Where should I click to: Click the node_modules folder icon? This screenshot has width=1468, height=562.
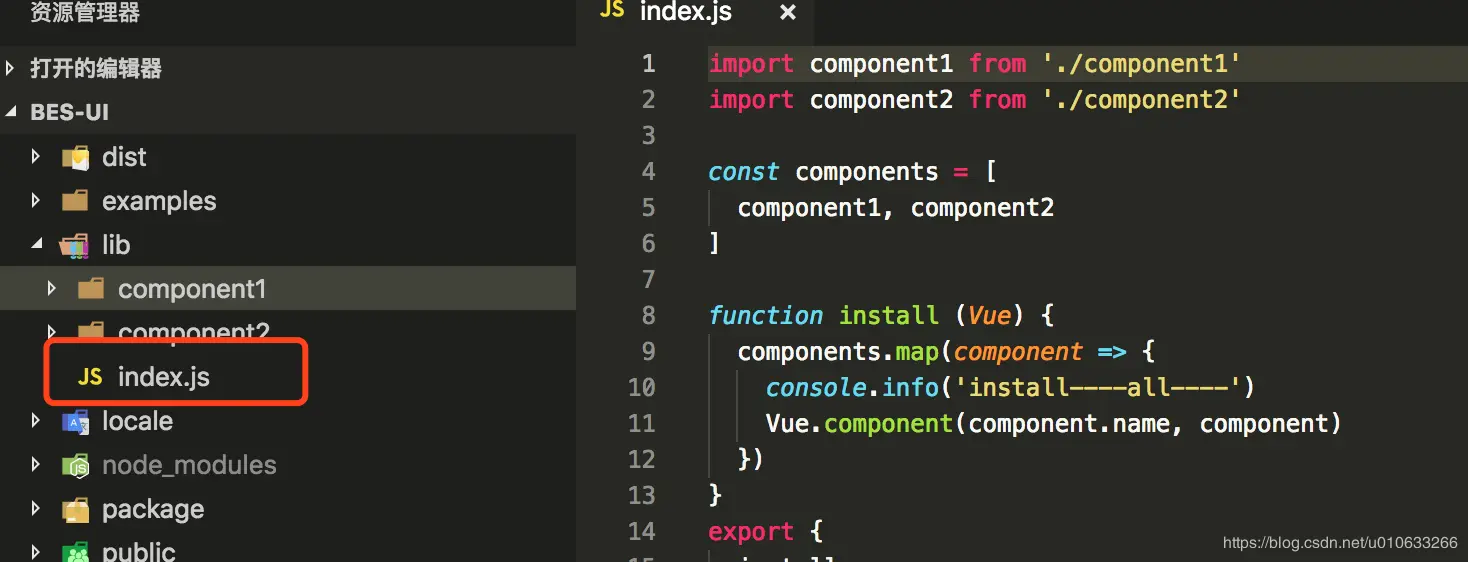point(75,465)
